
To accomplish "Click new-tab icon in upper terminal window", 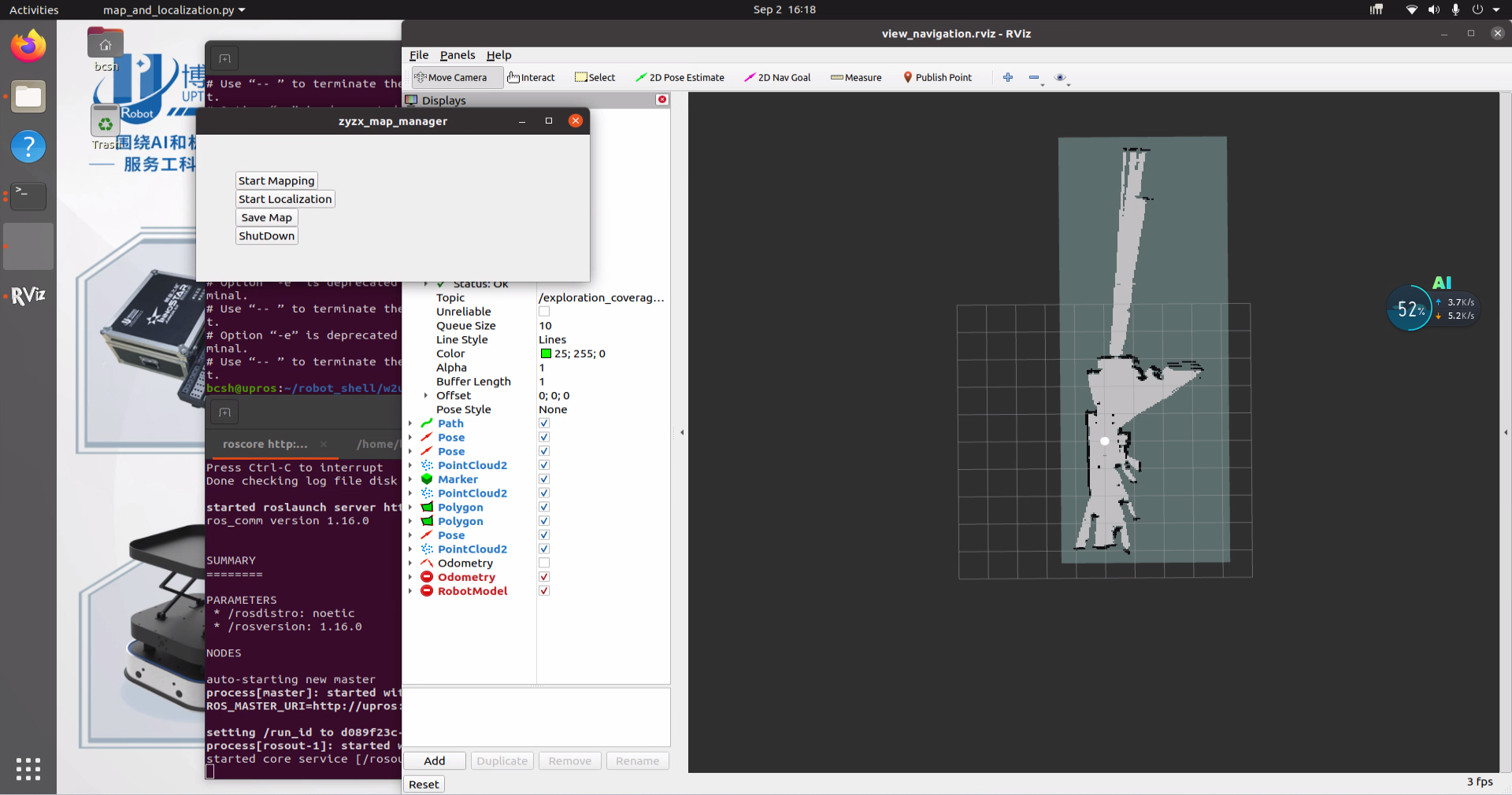I will point(224,58).
